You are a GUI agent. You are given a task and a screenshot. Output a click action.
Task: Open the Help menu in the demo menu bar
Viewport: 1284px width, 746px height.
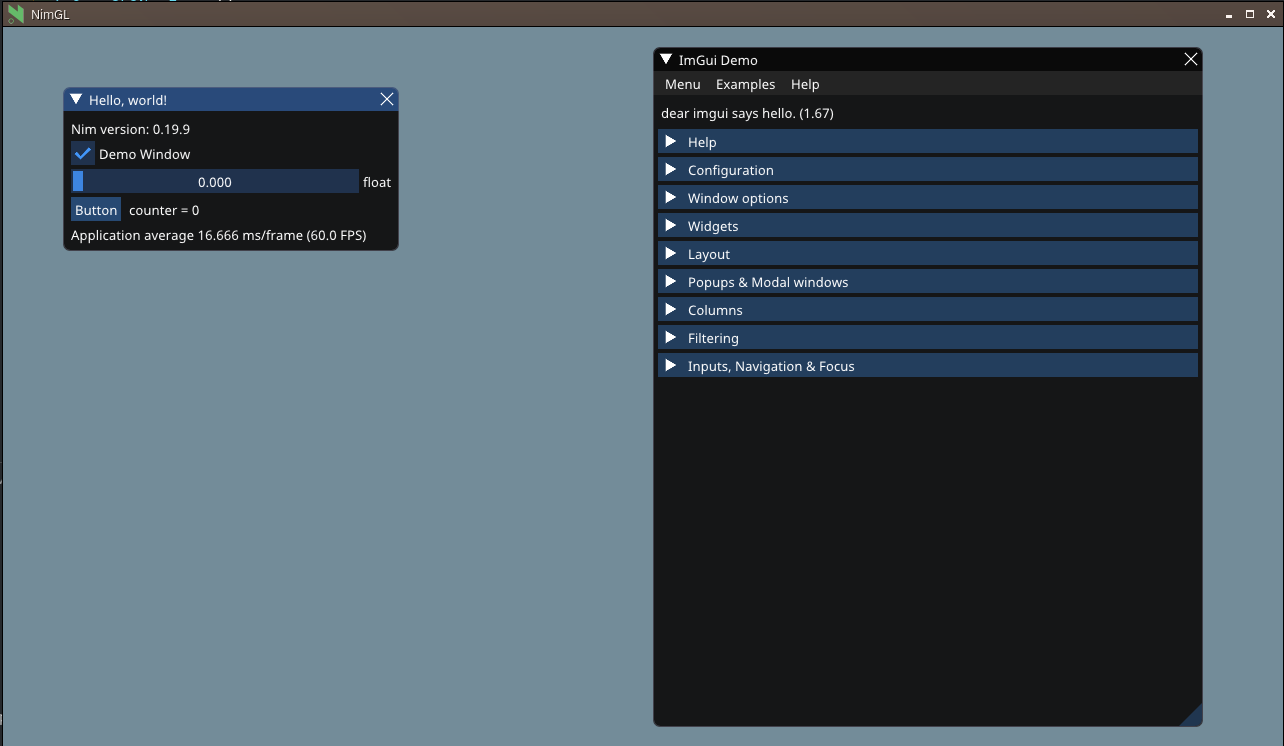click(x=805, y=84)
